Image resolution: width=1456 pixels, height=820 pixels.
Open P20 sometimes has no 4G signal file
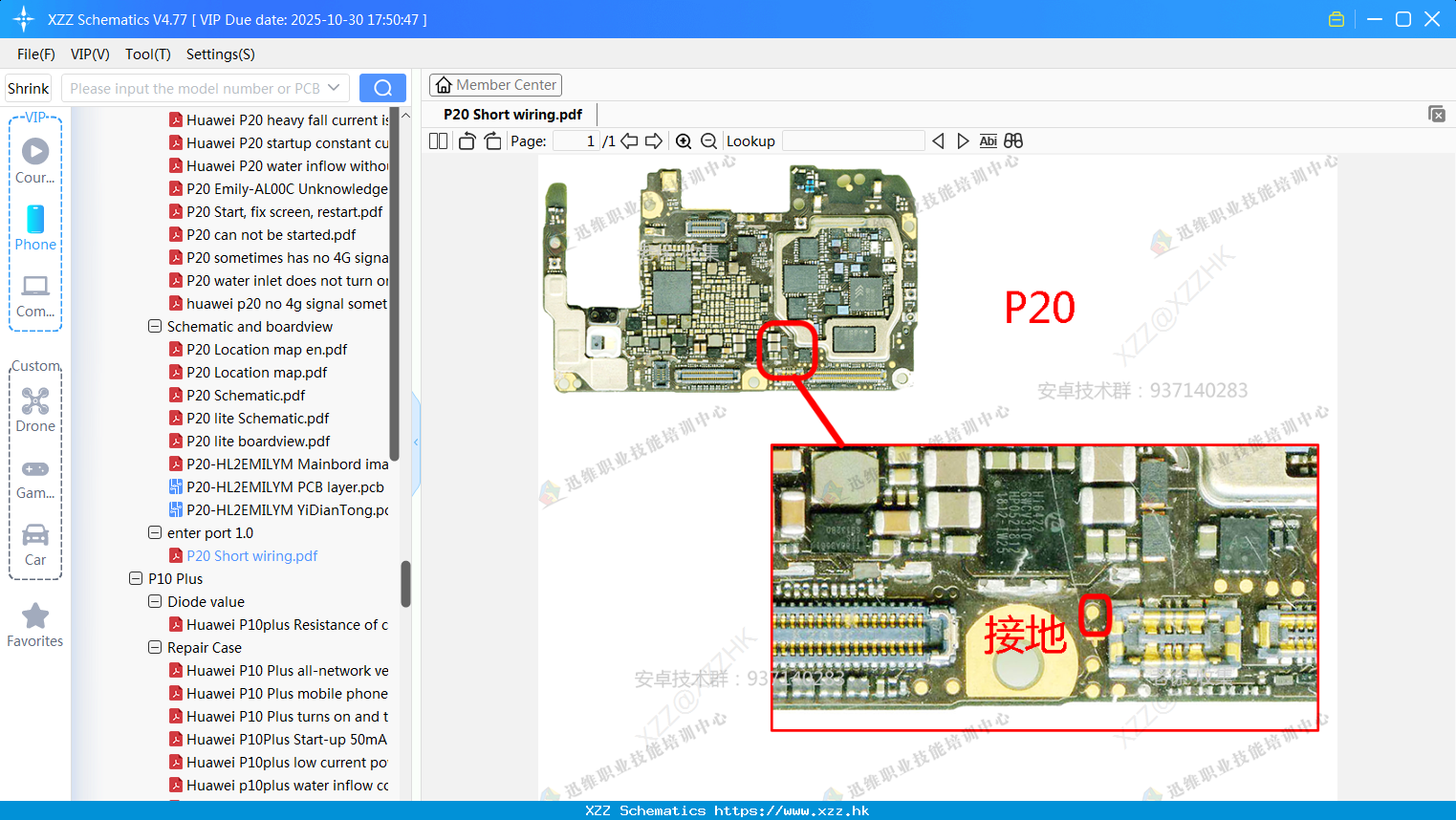coord(287,257)
